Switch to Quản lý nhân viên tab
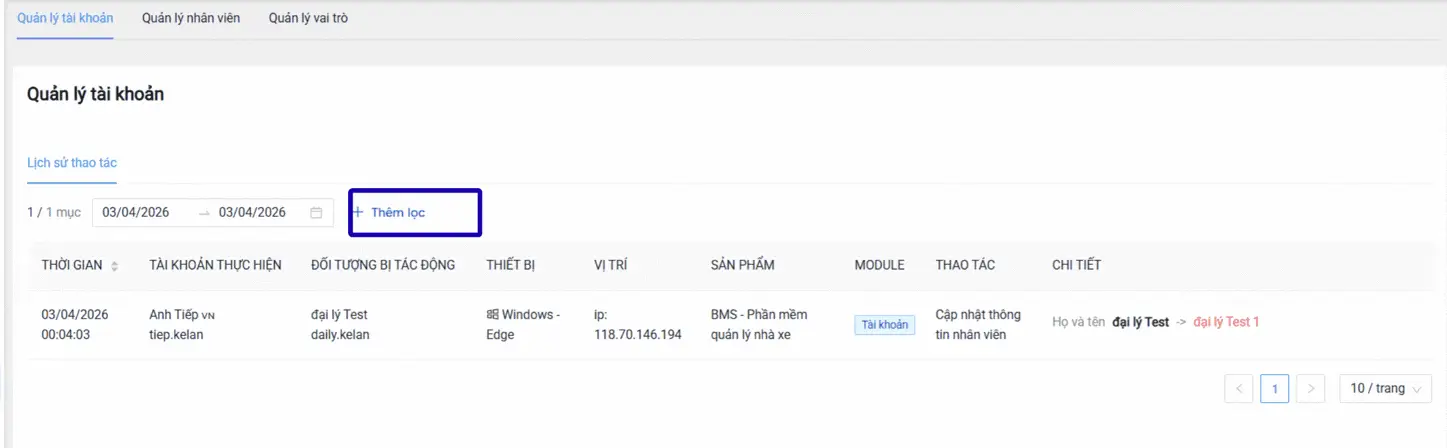1447x448 pixels. point(191,18)
